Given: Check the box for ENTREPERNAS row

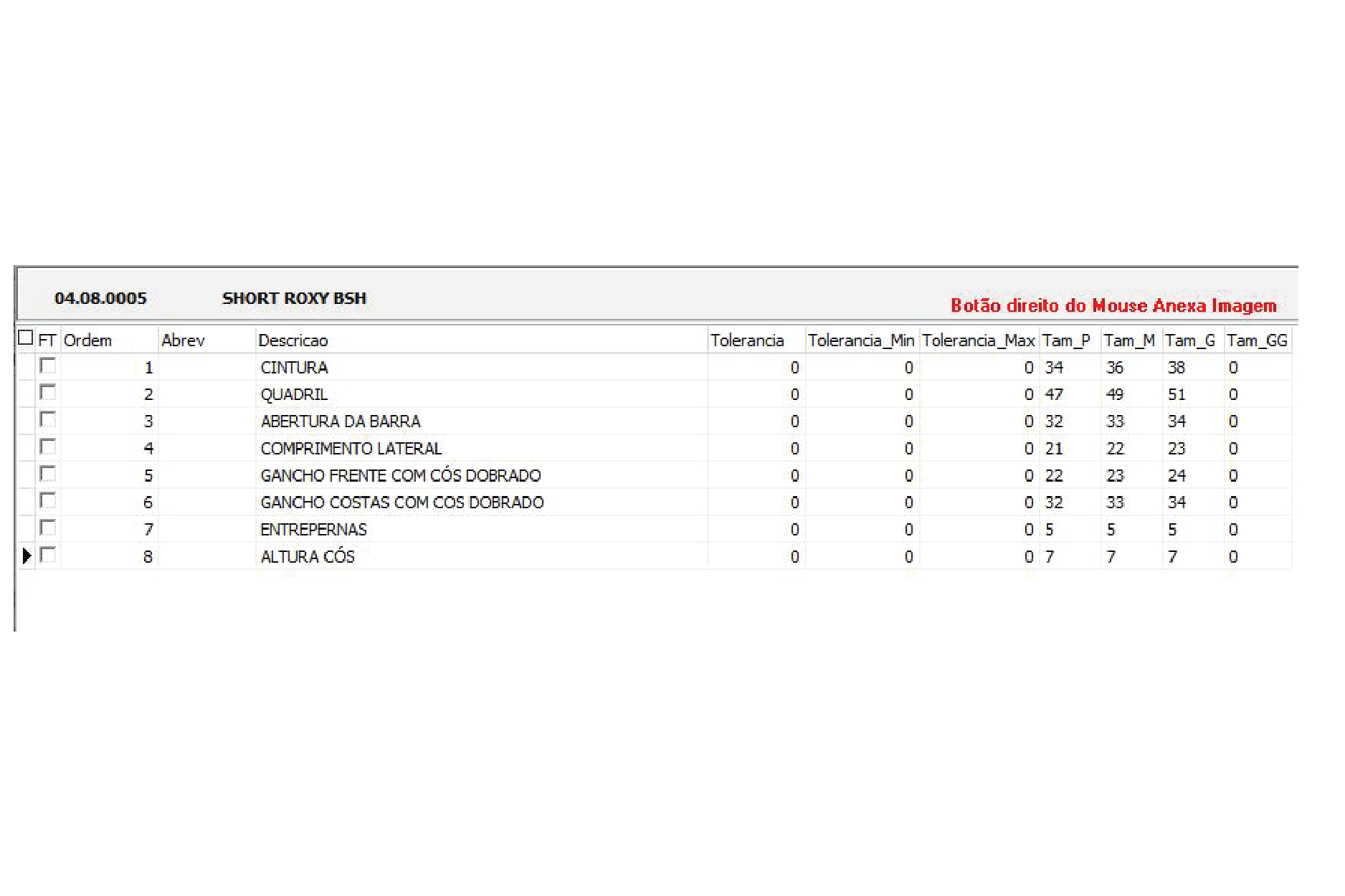Looking at the screenshot, I should pos(48,528).
